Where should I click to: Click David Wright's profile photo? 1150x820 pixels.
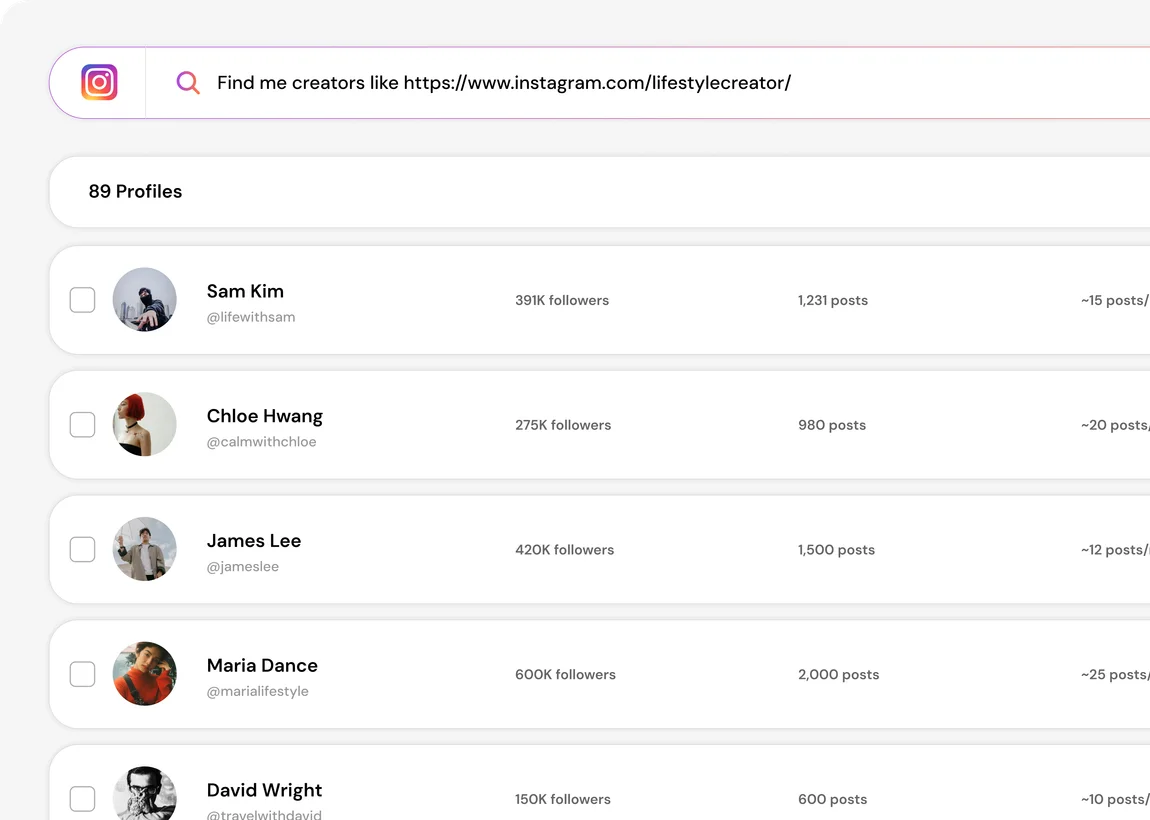point(144,794)
